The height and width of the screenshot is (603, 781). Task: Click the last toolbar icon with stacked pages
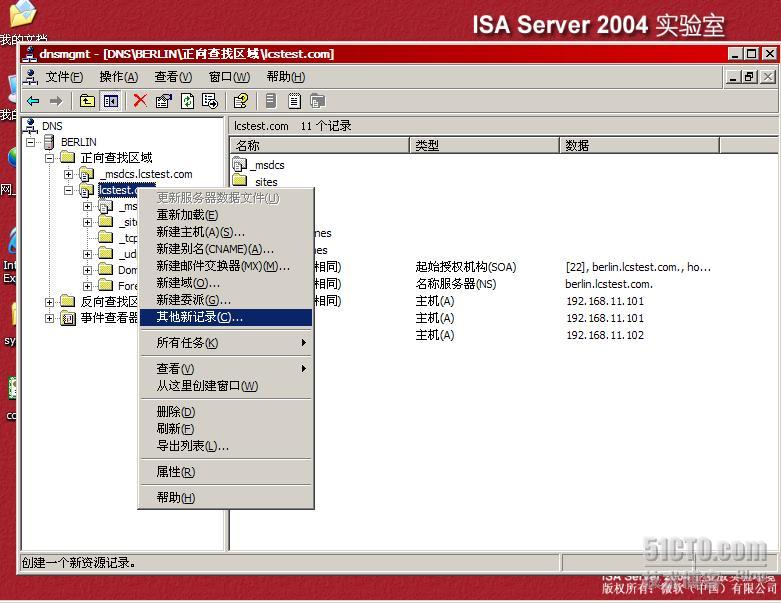pos(317,102)
